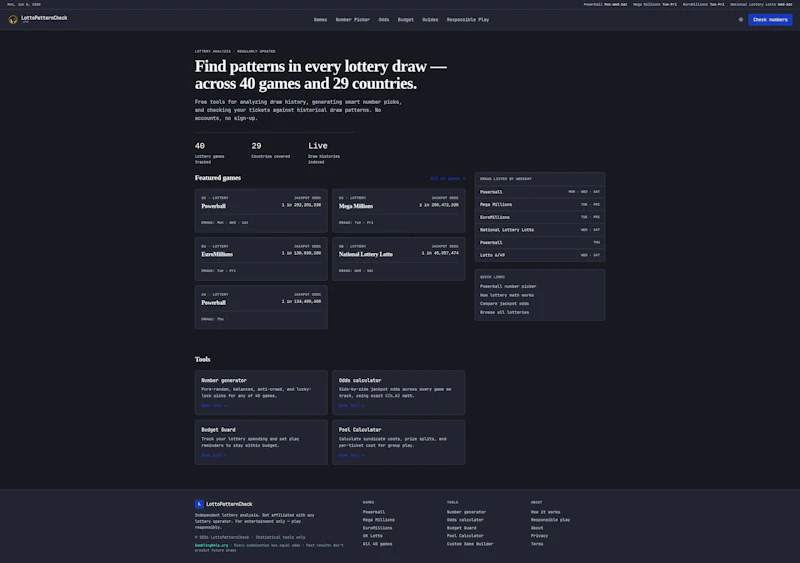
Task: Select EuroMillions row in weekday draws list
Action: (540, 217)
